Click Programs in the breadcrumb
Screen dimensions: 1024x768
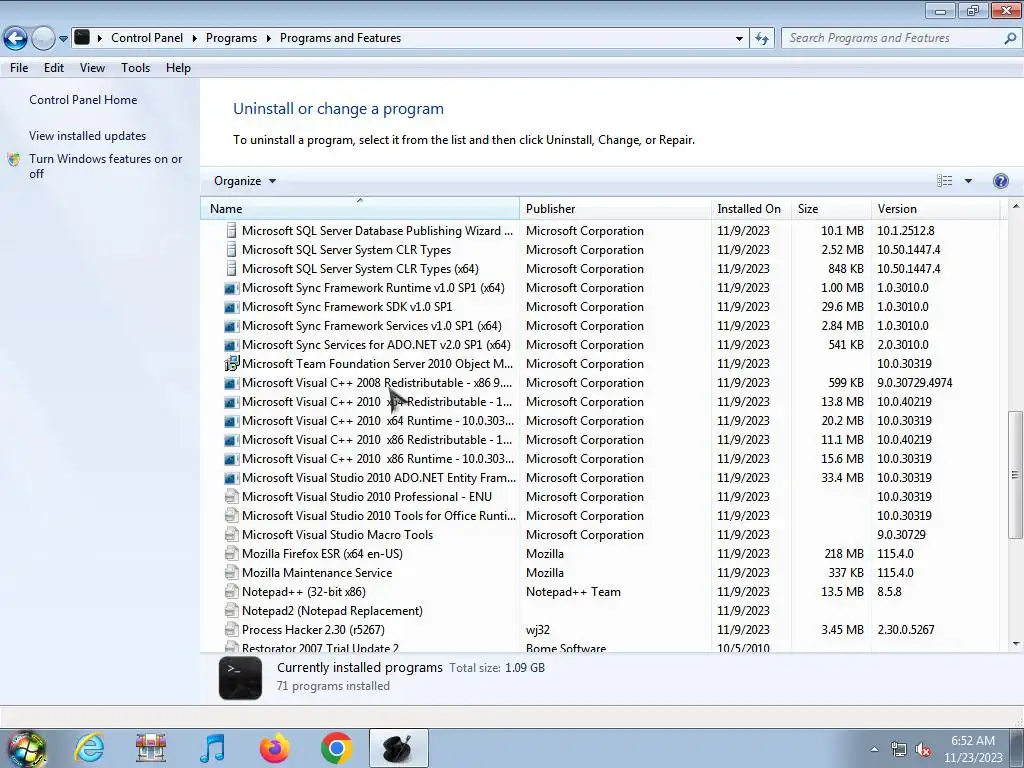click(x=231, y=38)
